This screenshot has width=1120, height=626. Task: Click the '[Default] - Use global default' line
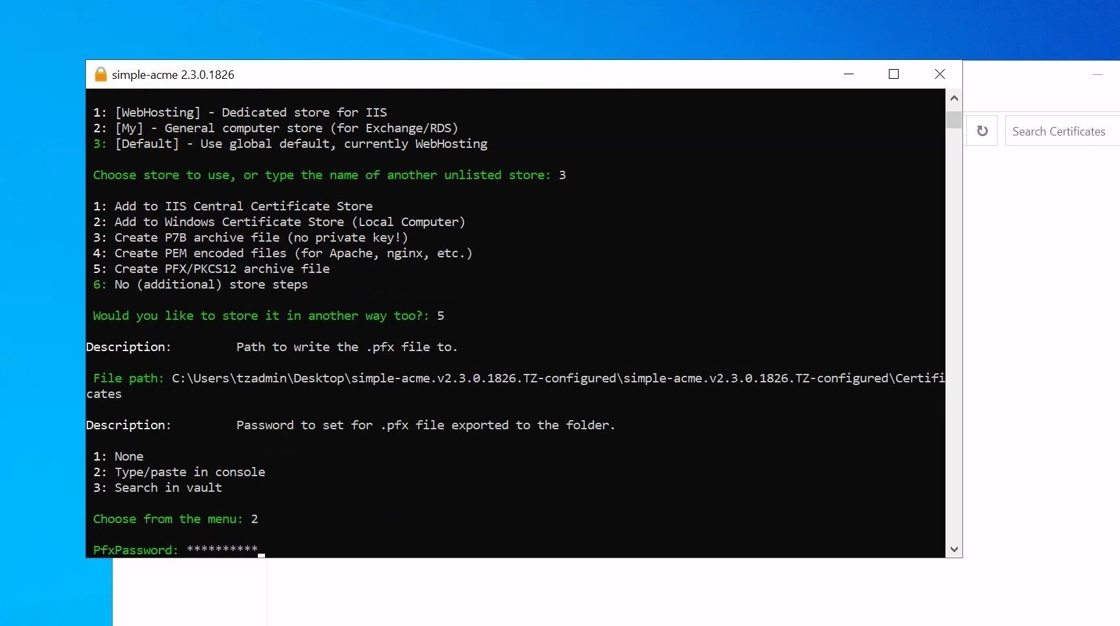pos(290,144)
